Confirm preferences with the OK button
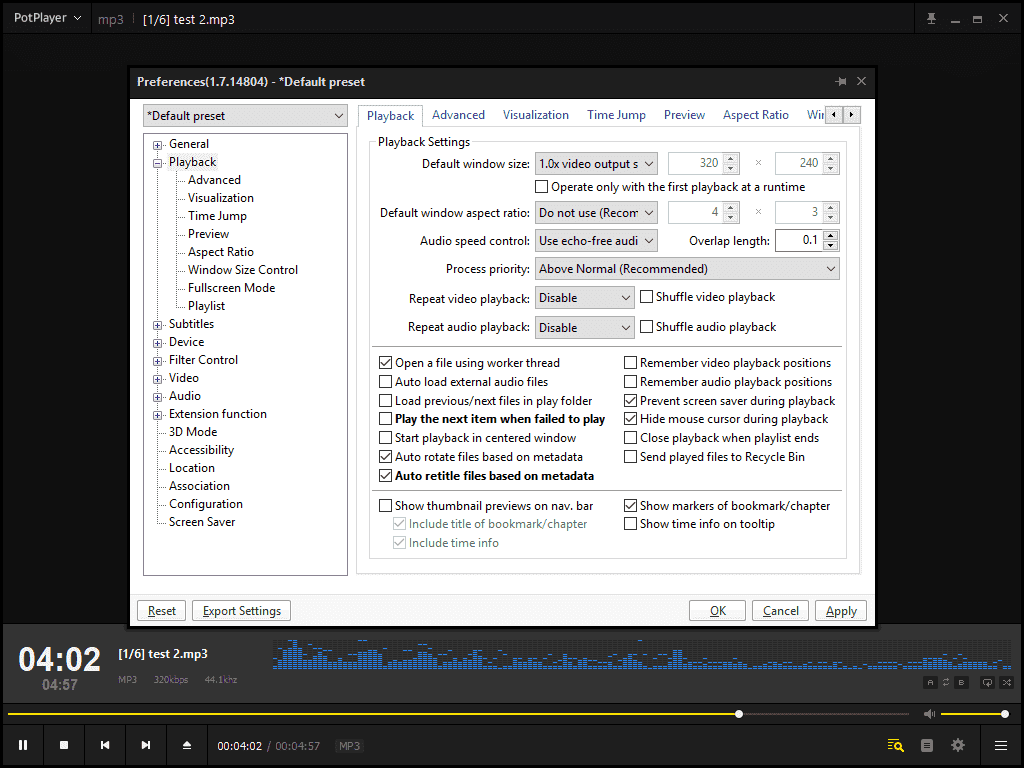This screenshot has height=768, width=1024. tap(717, 611)
